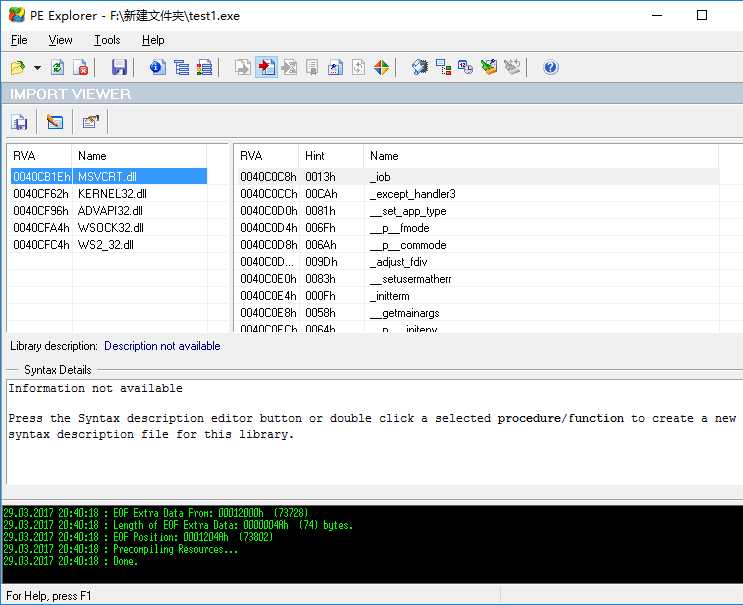743x605 pixels.
Task: Select the __getmainargs function row
Action: coord(477,313)
